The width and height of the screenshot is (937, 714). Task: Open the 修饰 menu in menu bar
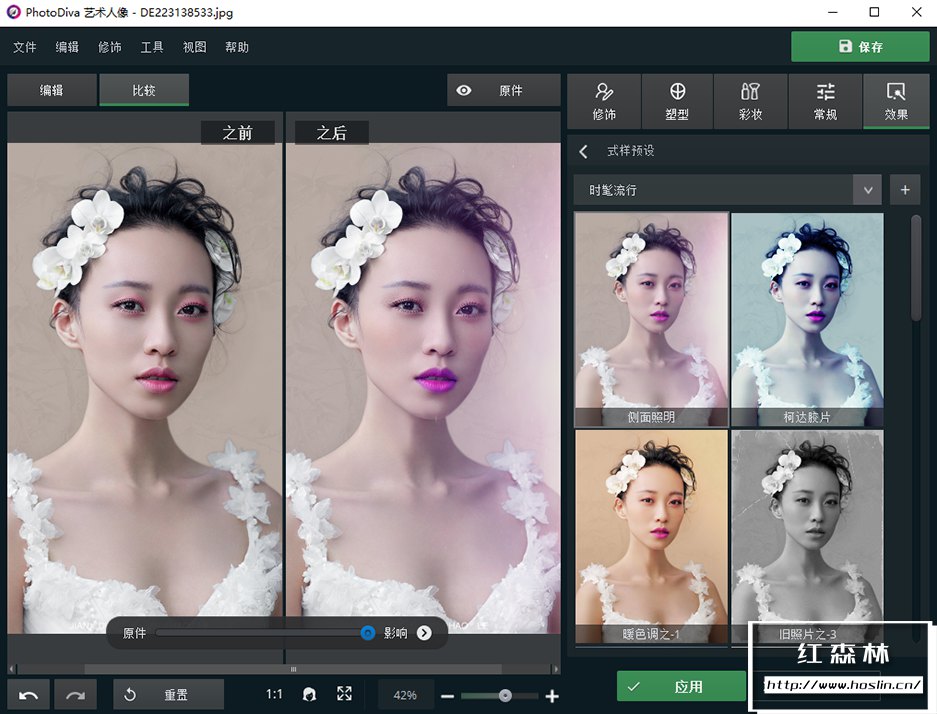(109, 47)
